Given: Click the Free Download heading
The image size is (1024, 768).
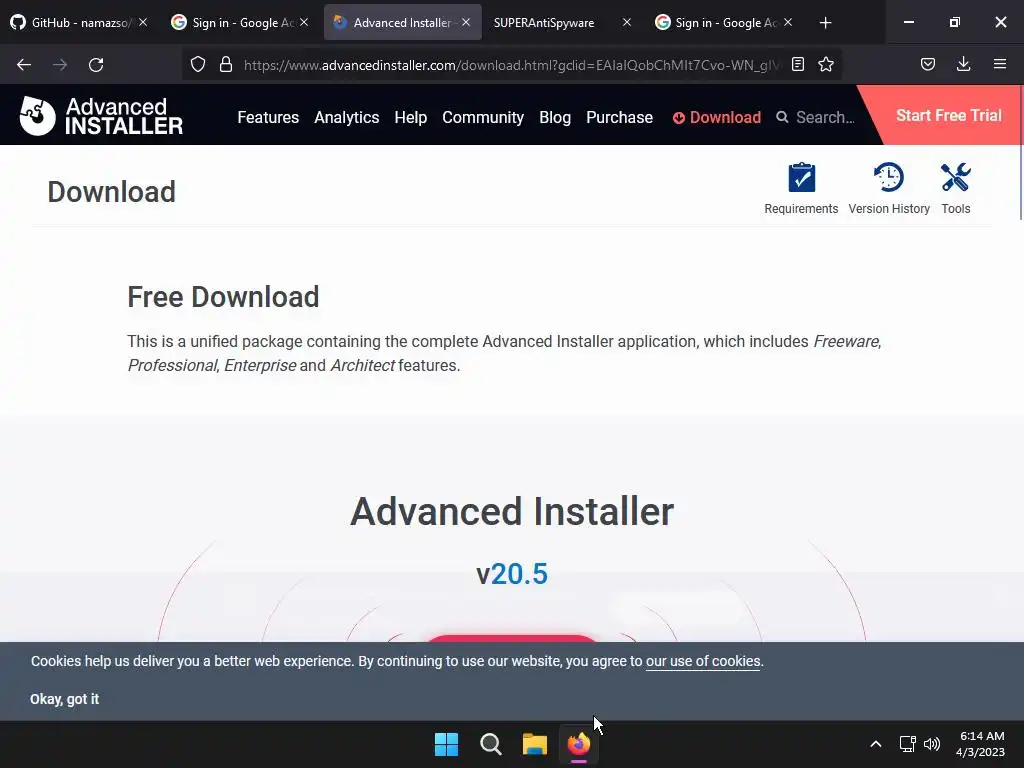Looking at the screenshot, I should click(x=223, y=297).
